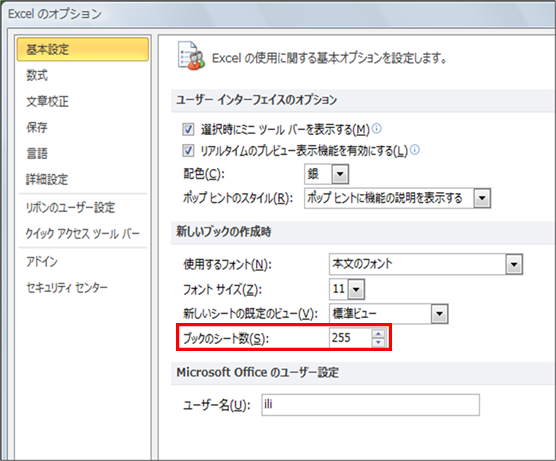The image size is (556, 461).
Task: Toggle リアルタイムのプレビュー表示機能 checkbox
Action: coord(188,151)
